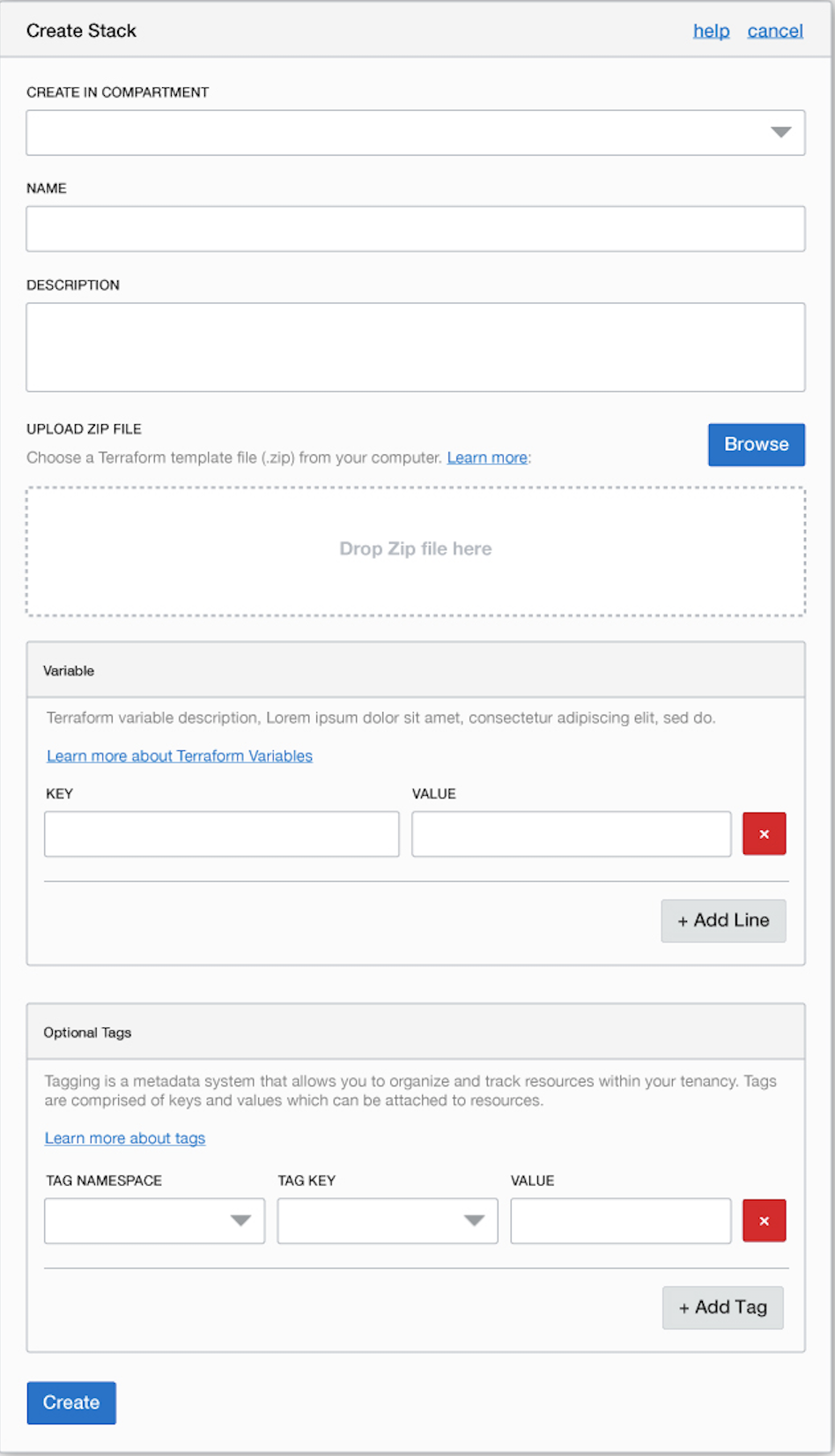Click the tag Value input field
Image resolution: width=835 pixels, height=1456 pixels.
pyautogui.click(x=620, y=1221)
